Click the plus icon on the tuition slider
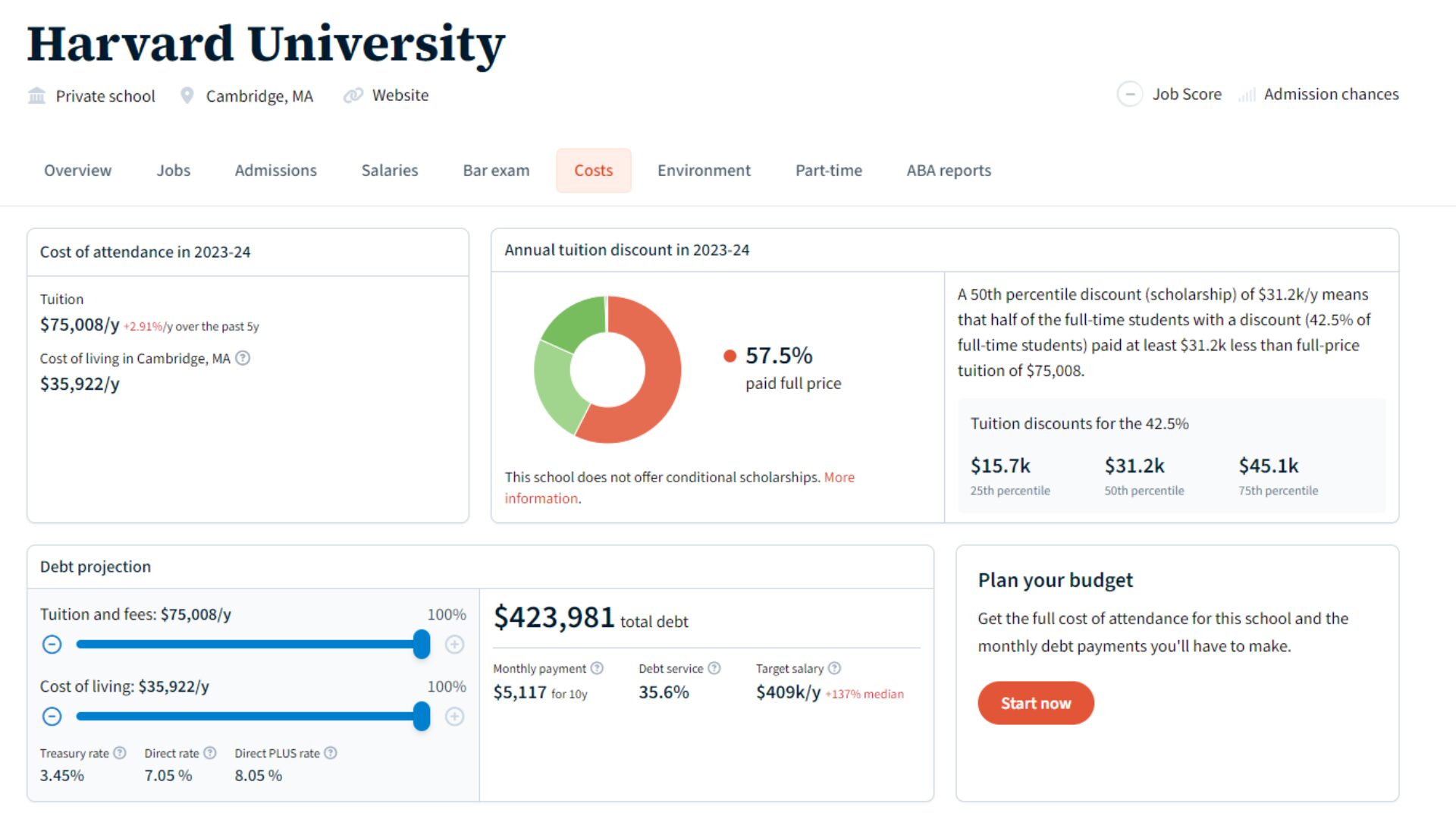 (x=454, y=645)
